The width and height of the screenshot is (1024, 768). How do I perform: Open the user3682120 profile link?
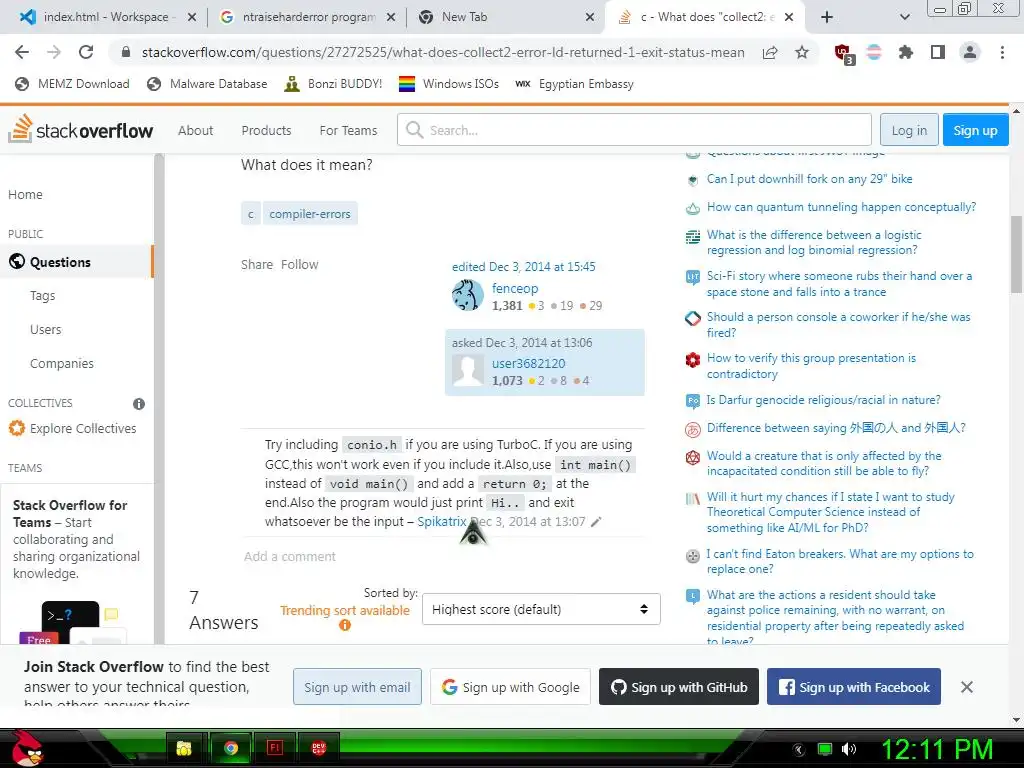tap(528, 363)
